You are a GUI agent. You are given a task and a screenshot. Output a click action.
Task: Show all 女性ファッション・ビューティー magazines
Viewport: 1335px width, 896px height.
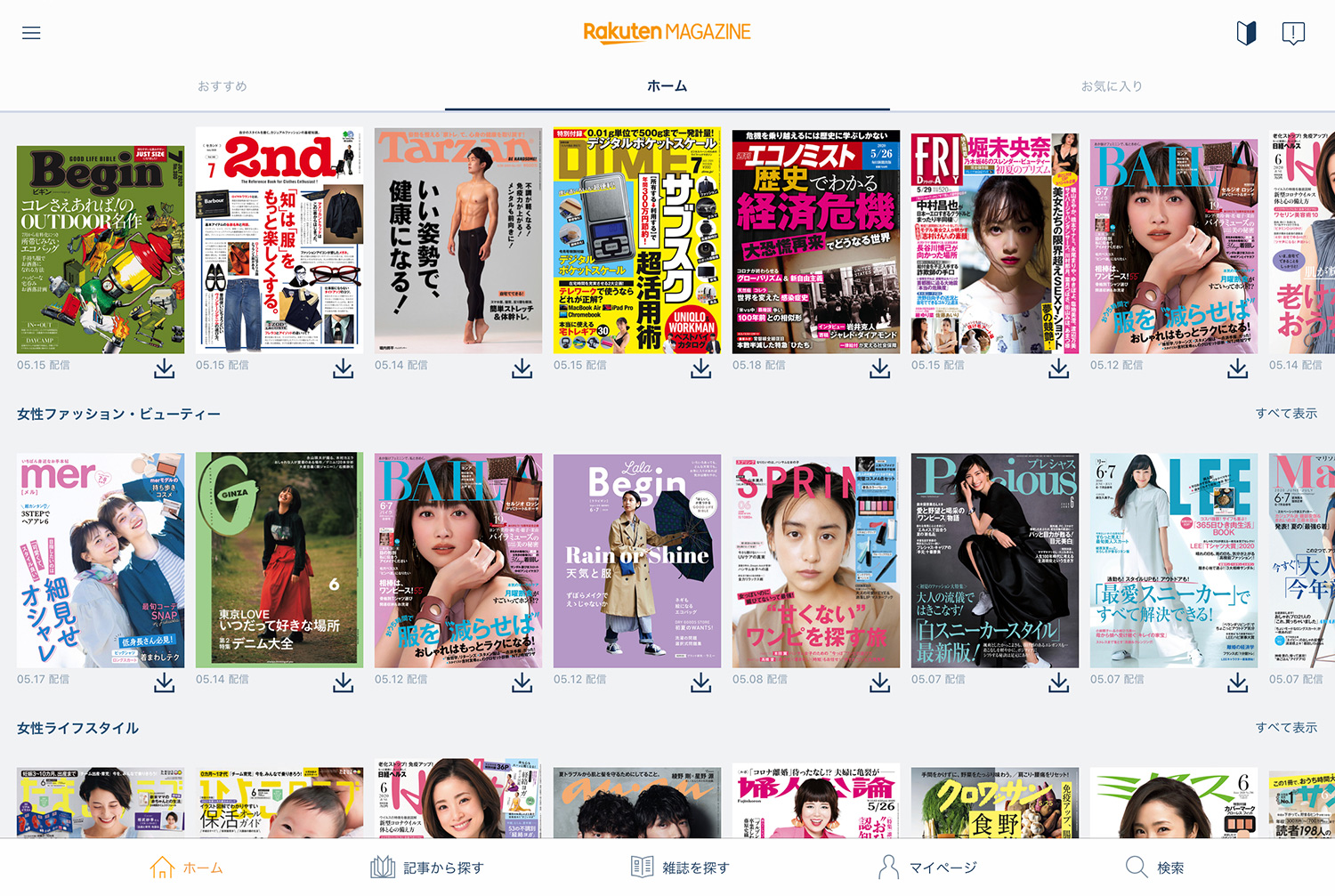click(x=1286, y=414)
